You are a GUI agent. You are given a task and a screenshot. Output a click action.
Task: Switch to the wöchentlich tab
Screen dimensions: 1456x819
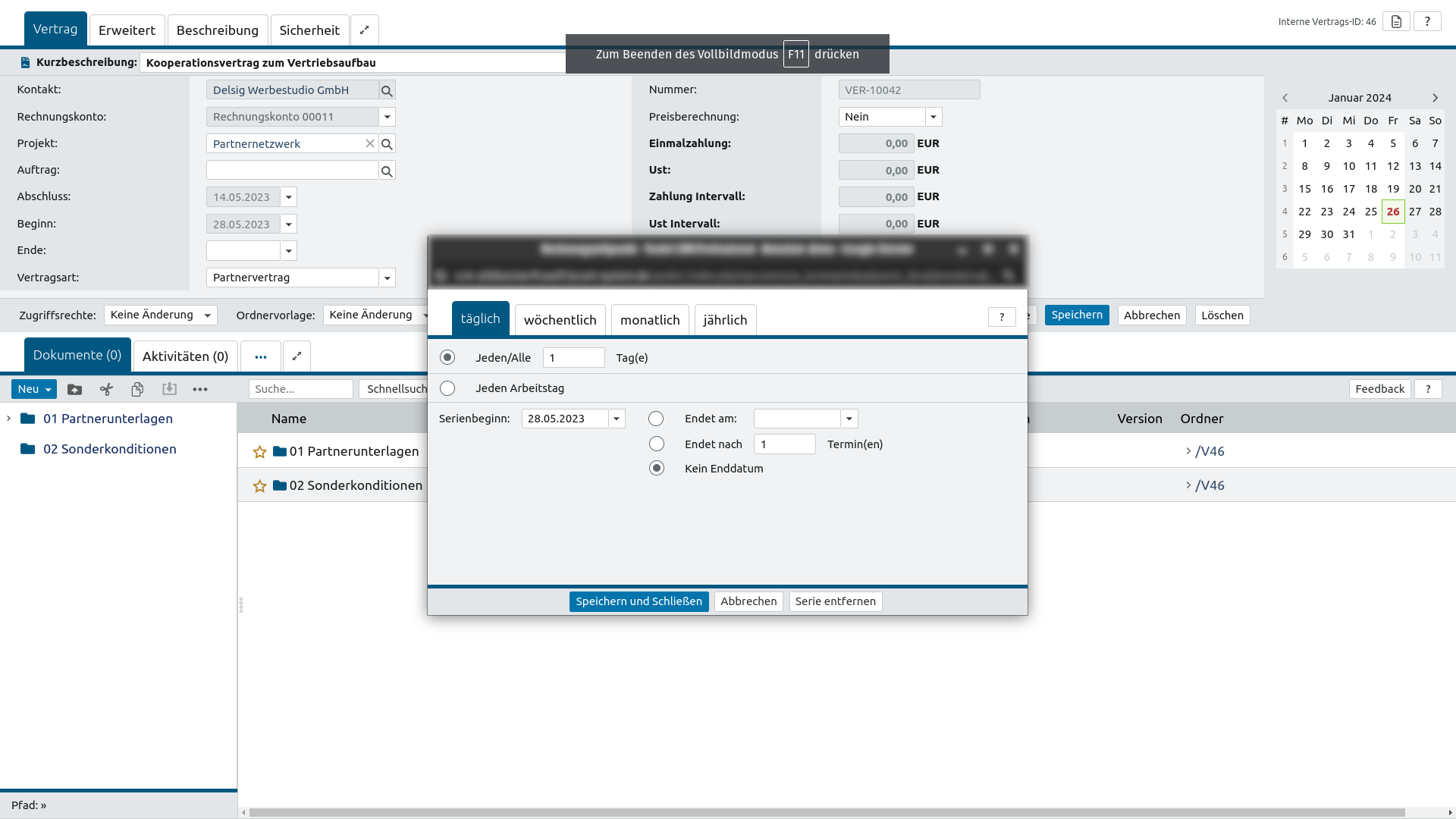(x=560, y=320)
